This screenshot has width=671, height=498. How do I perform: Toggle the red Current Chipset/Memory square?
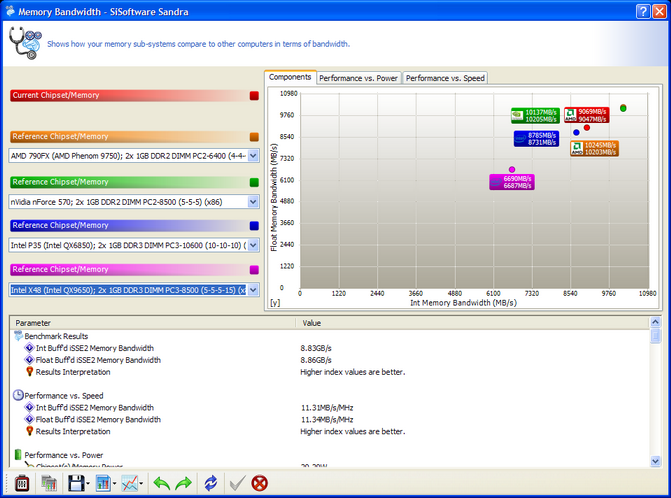(254, 96)
